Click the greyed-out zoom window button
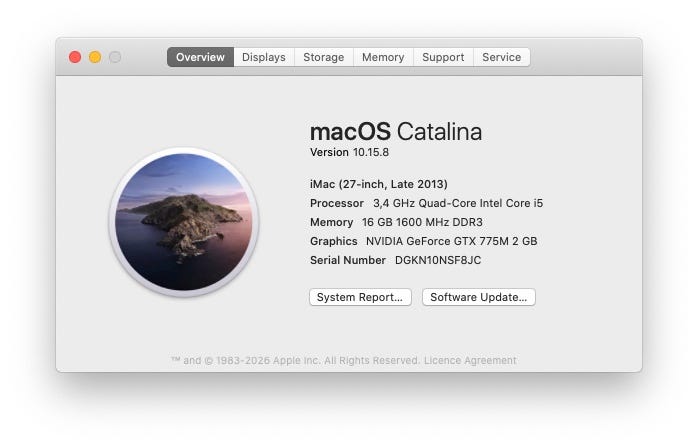 click(x=115, y=57)
